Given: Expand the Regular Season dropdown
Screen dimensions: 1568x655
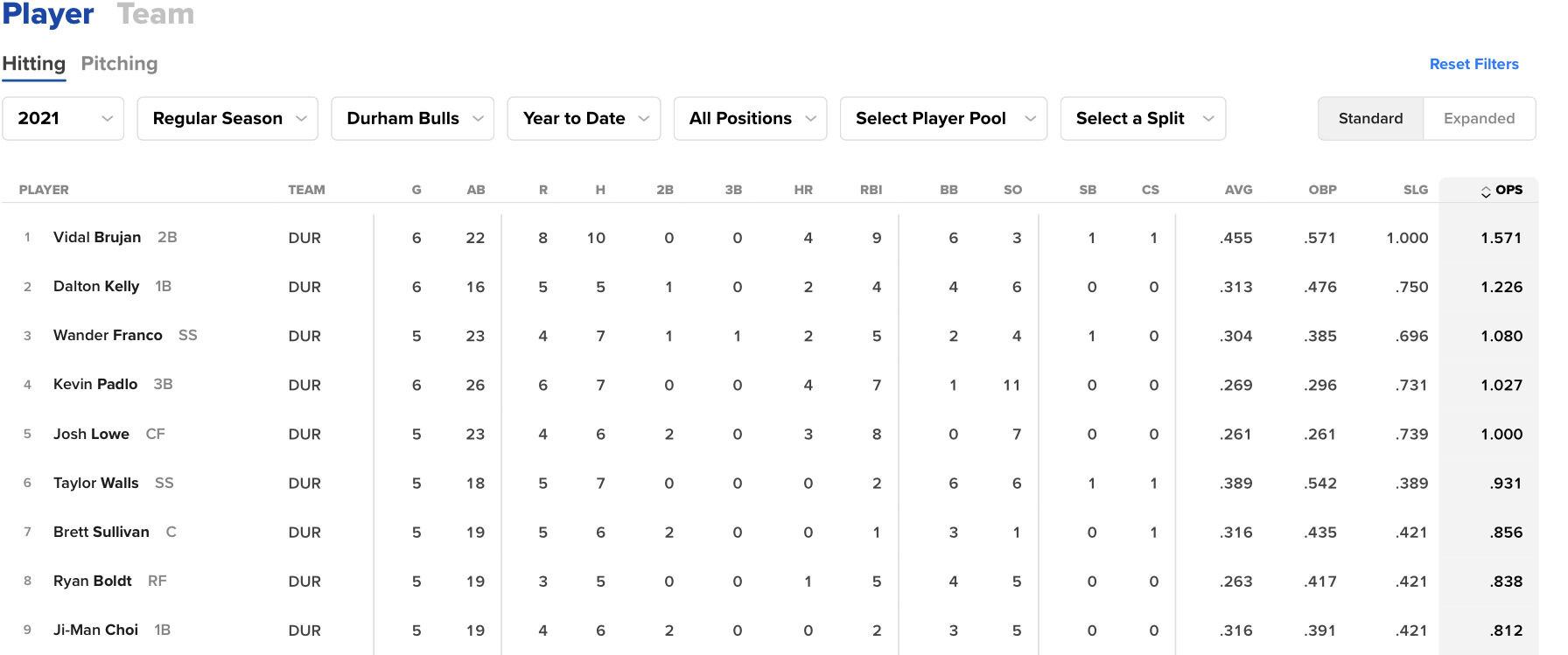Looking at the screenshot, I should (227, 119).
